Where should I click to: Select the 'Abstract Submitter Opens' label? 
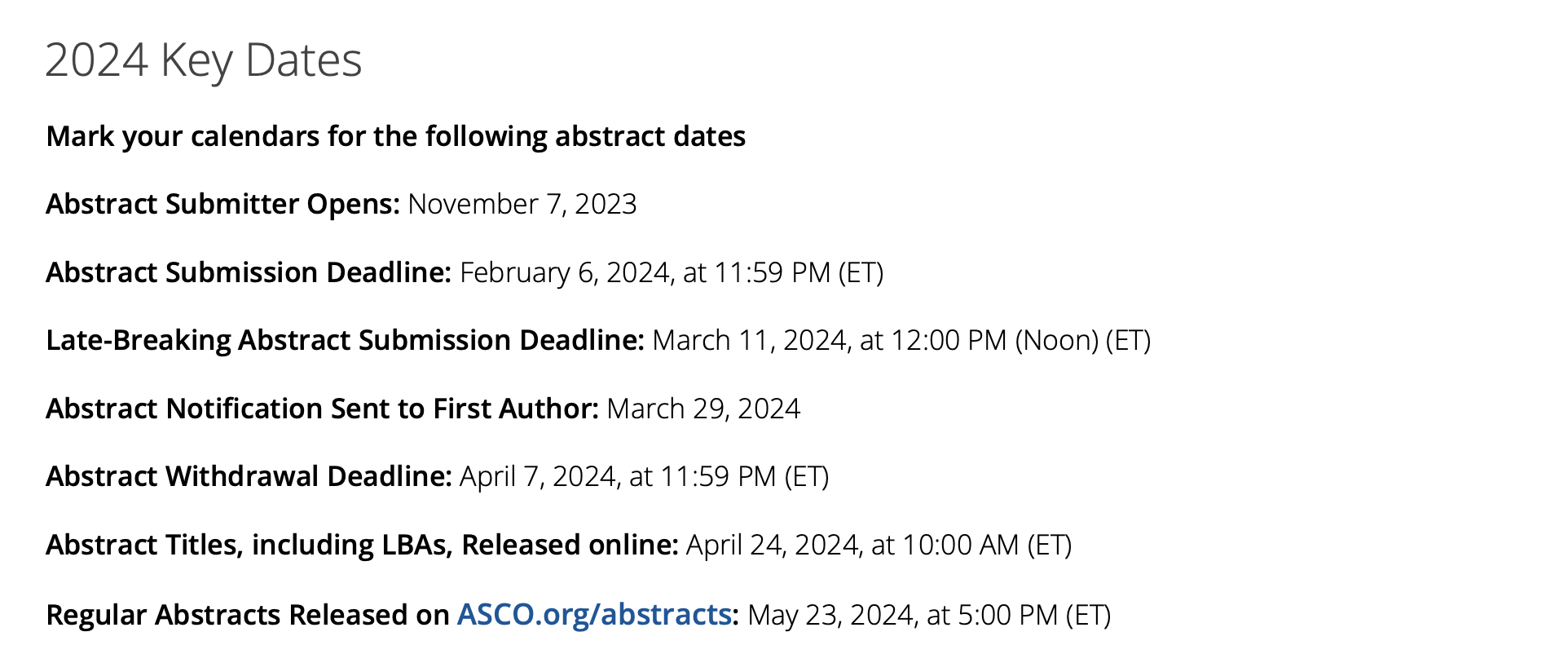click(x=223, y=204)
